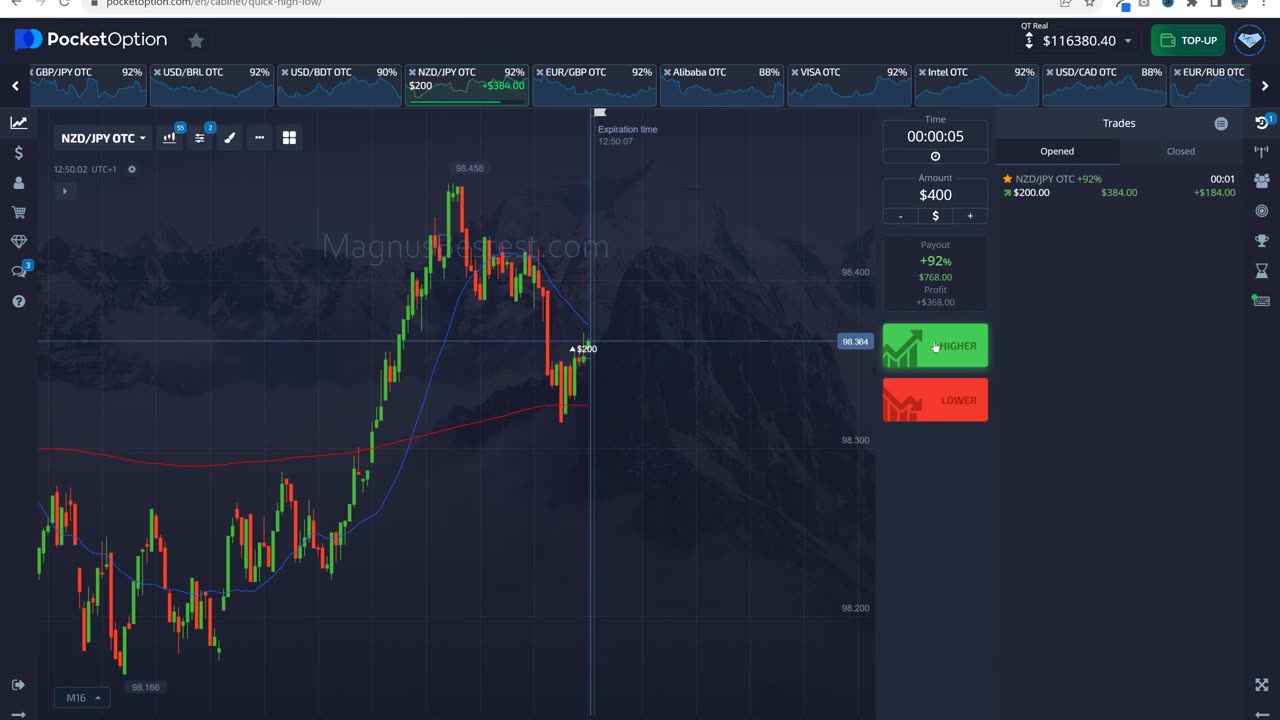The image size is (1280, 720).
Task: Click the expiration time flag marker
Action: (x=600, y=113)
